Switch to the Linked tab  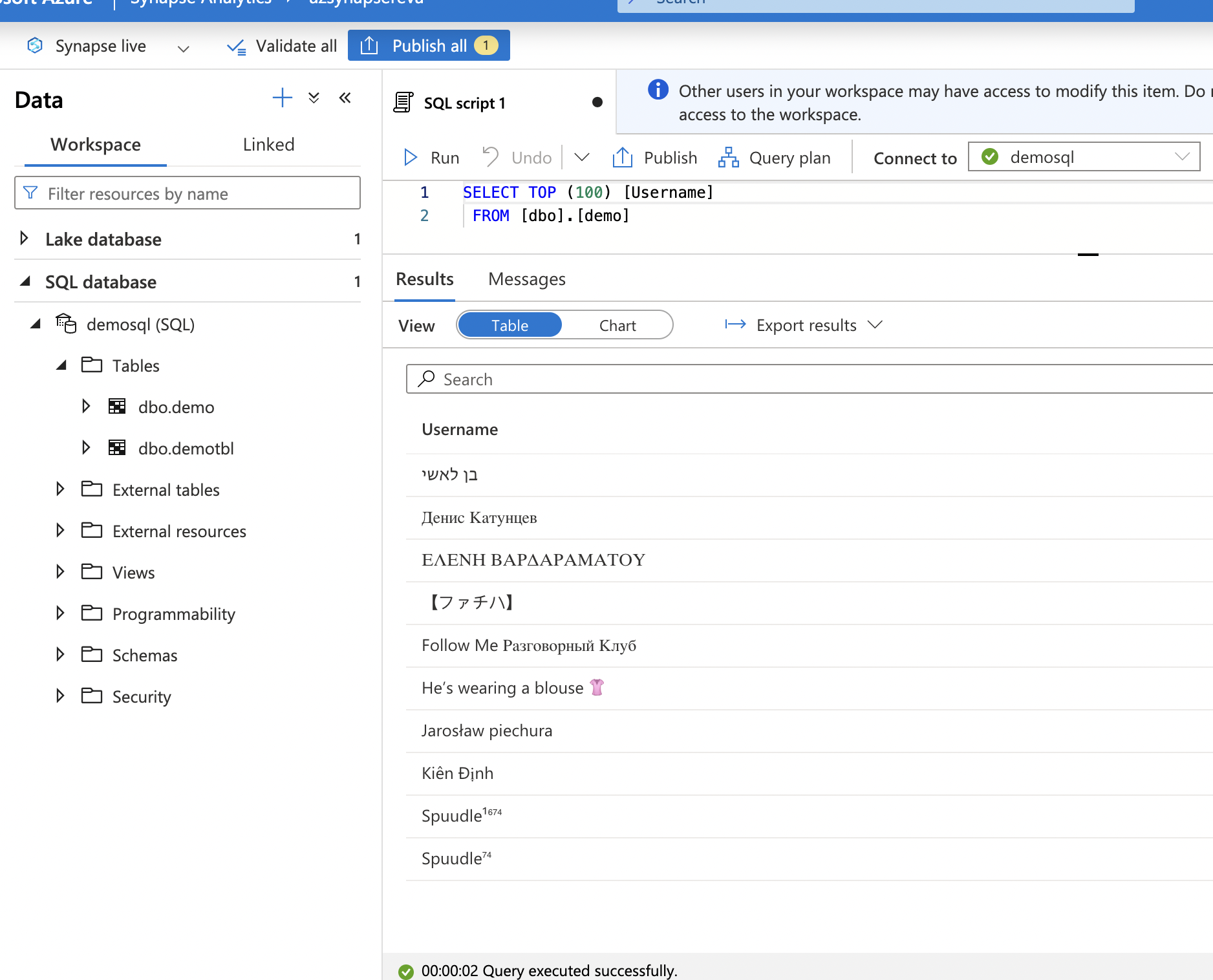(268, 144)
